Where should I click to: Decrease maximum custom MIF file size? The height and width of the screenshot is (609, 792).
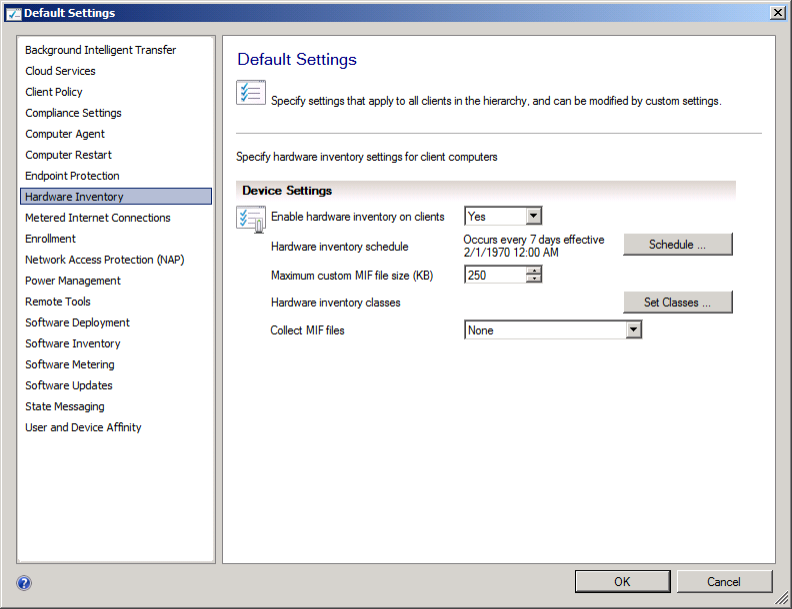point(534,279)
